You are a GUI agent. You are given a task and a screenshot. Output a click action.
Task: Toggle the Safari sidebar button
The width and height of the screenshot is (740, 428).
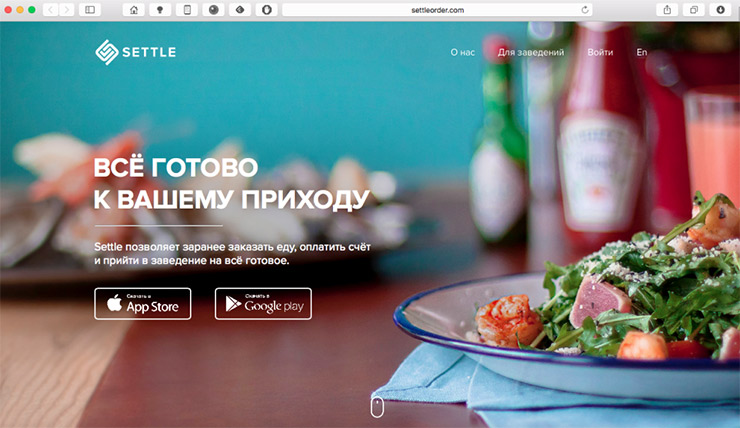coord(90,10)
